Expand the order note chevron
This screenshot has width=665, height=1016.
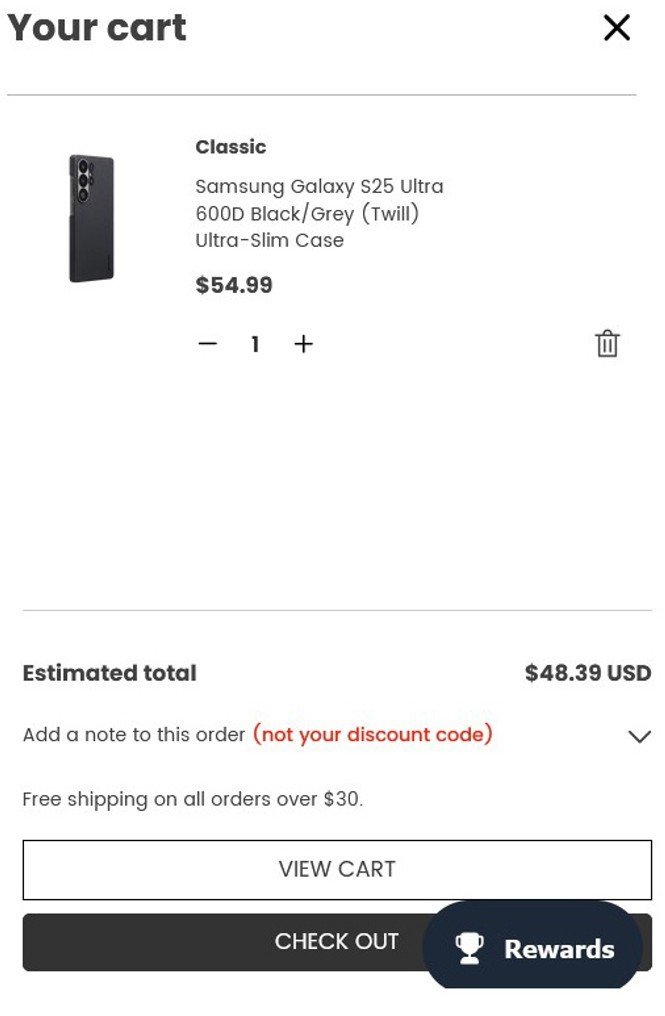point(639,736)
